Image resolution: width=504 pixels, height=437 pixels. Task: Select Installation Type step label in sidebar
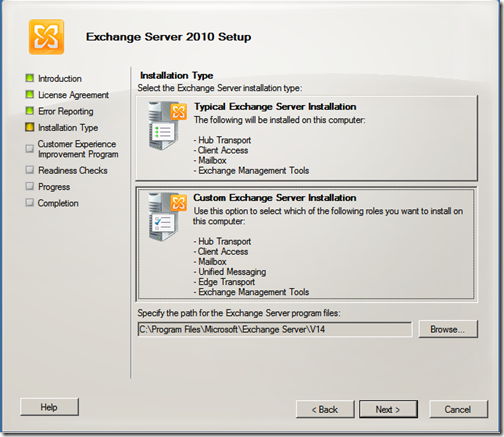(x=68, y=128)
